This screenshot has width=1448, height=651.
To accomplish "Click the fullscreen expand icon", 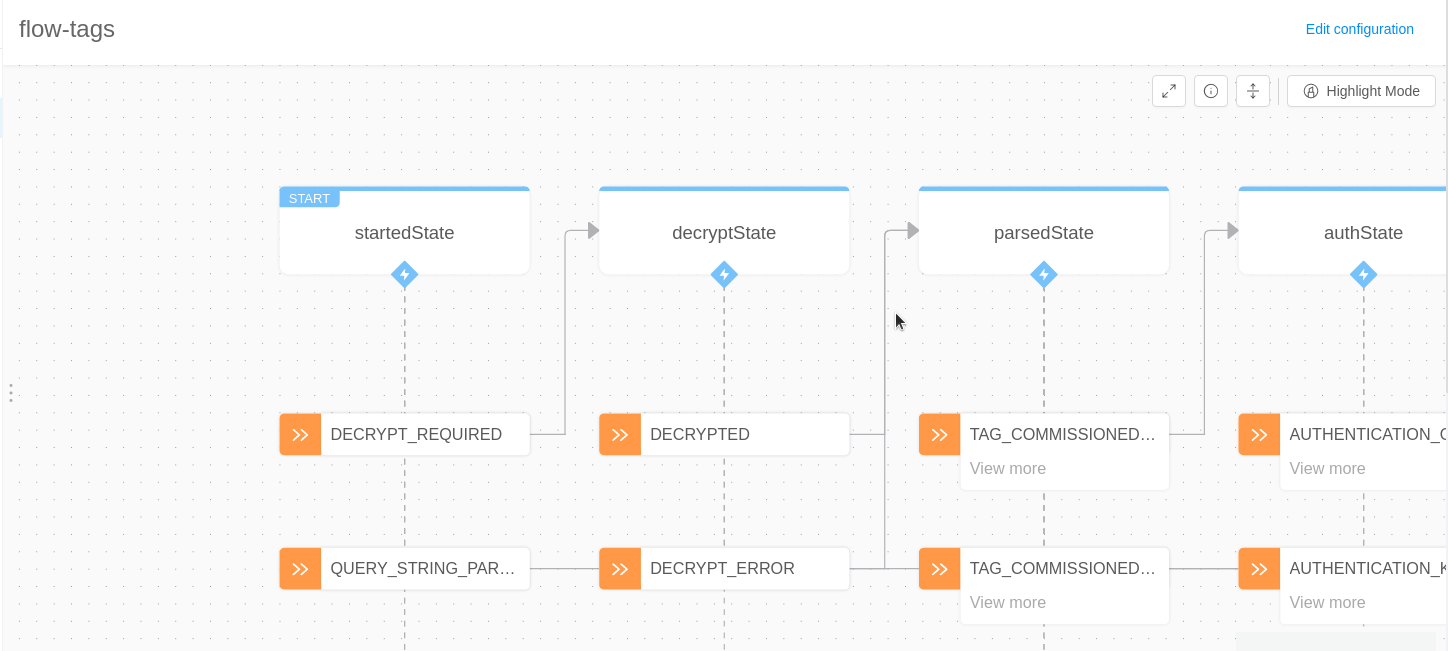I will (x=1169, y=91).
